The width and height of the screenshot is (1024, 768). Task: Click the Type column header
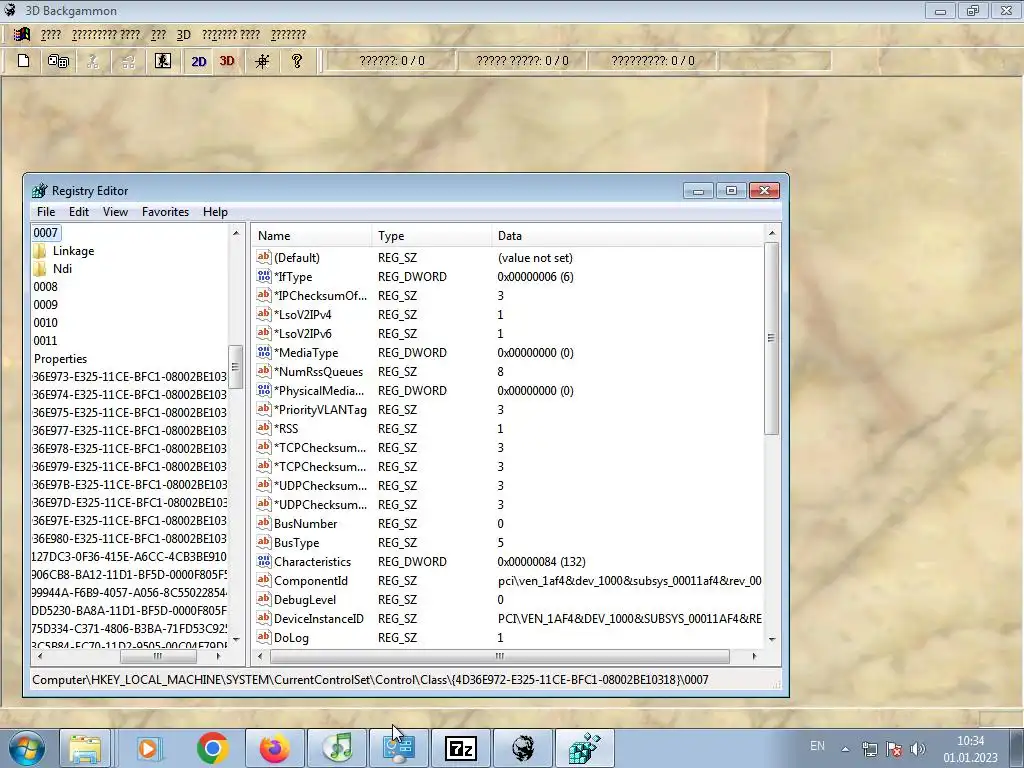(x=432, y=236)
